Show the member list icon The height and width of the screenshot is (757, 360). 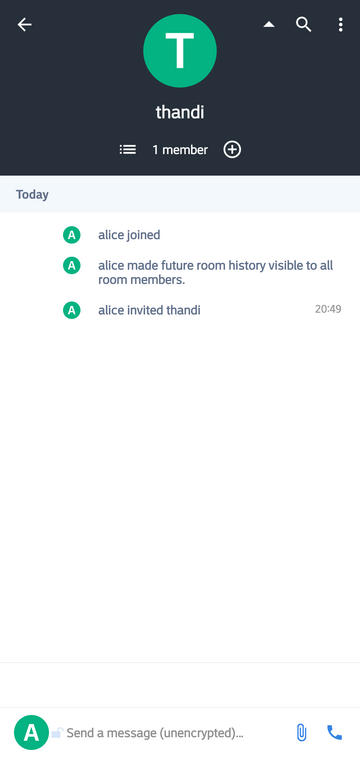click(x=128, y=150)
